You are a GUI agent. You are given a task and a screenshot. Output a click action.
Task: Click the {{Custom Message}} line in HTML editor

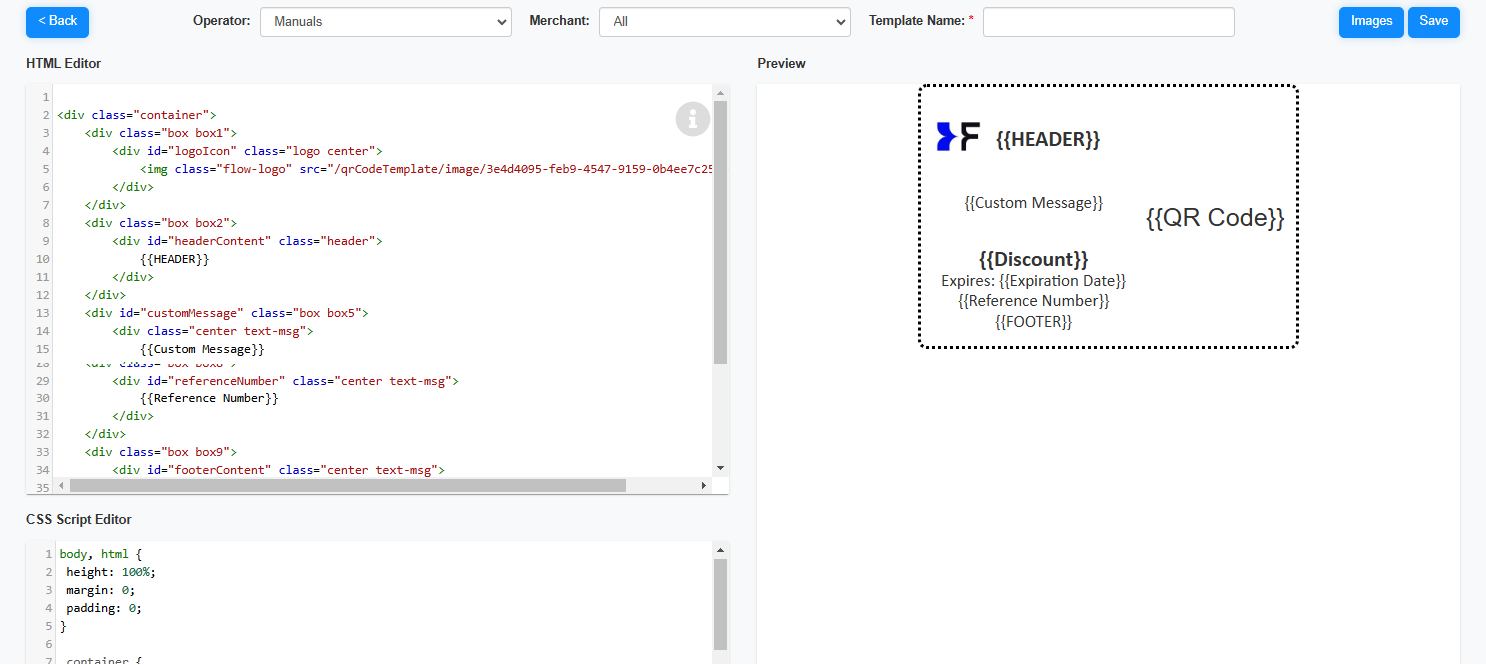pyautogui.click(x=203, y=349)
